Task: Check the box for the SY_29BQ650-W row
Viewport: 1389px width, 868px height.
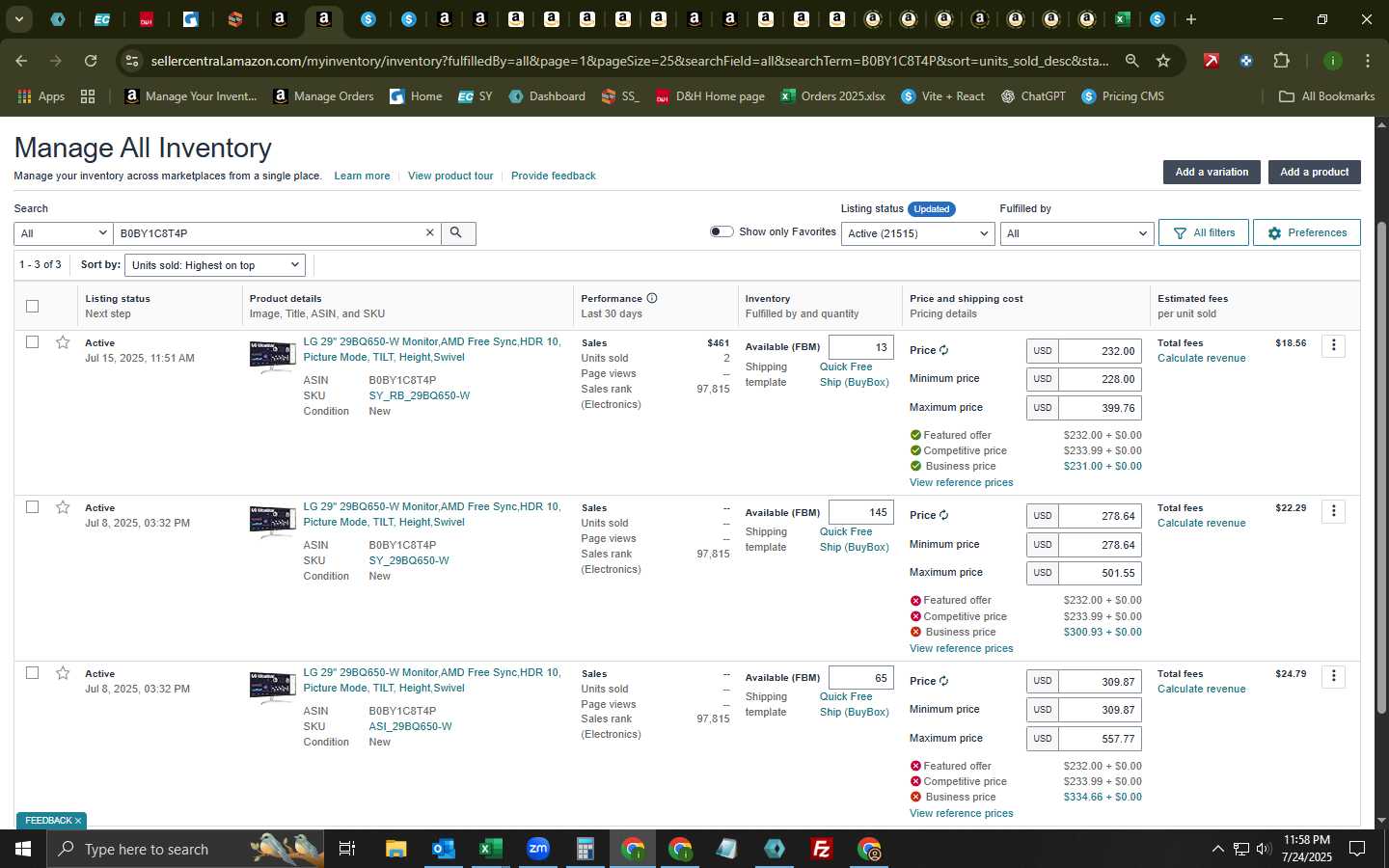Action: point(32,506)
